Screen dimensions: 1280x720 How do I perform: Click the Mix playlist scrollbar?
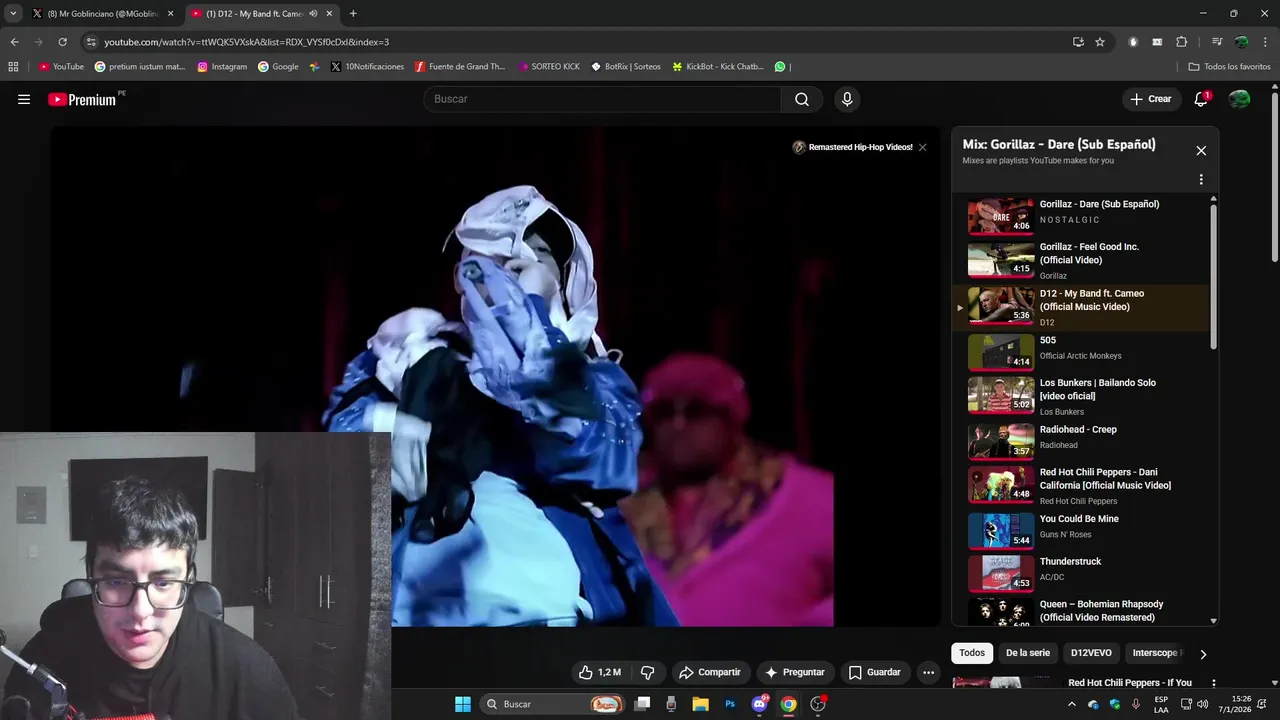coord(1213,275)
